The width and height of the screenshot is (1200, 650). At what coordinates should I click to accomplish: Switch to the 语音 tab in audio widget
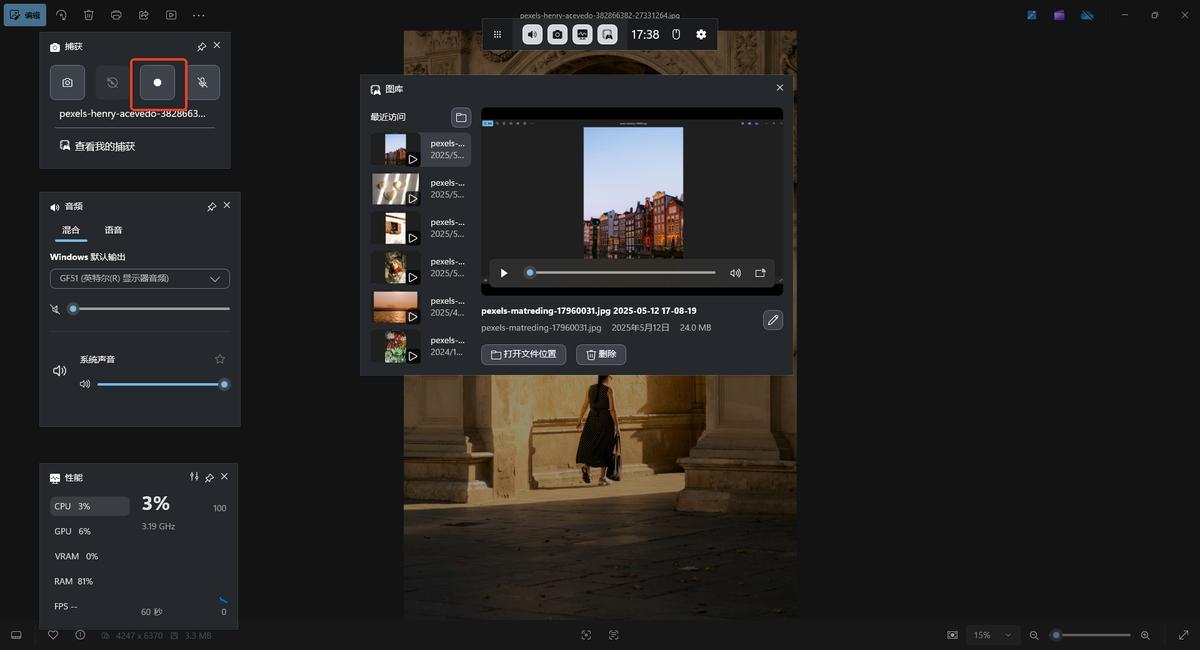[x=114, y=230]
